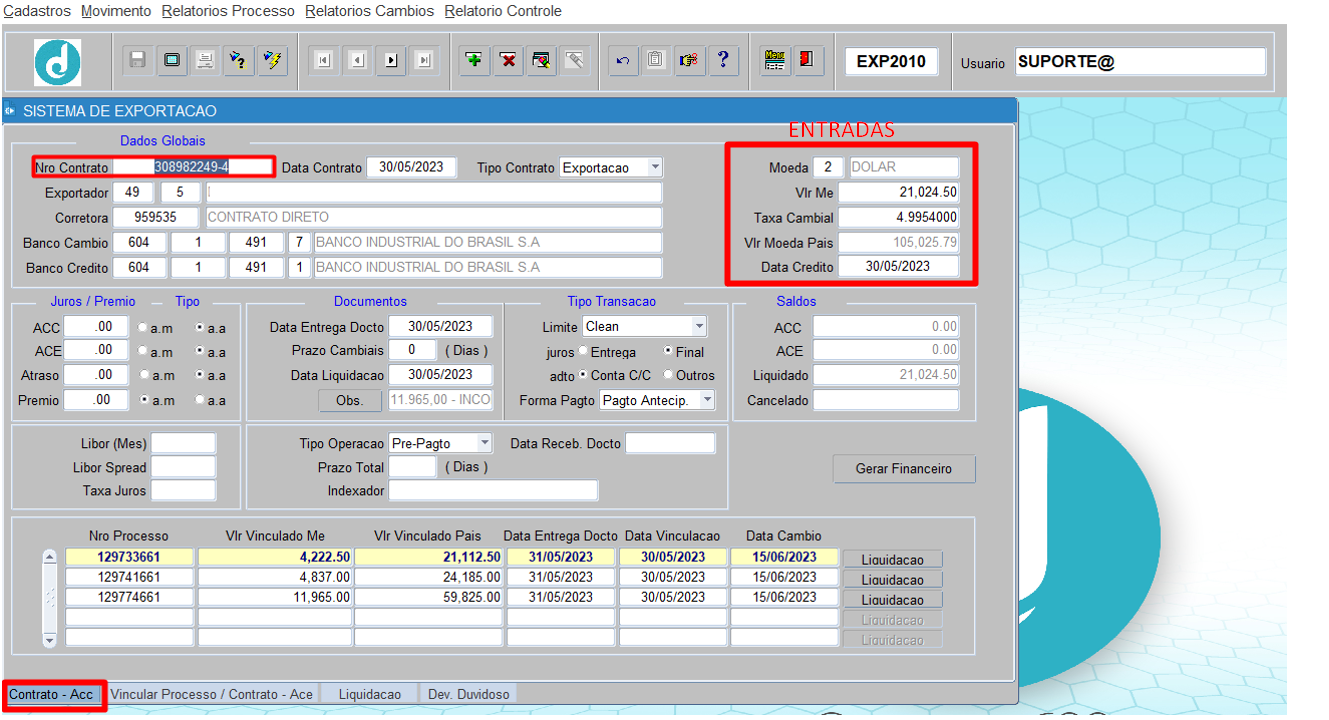This screenshot has width=1329, height=720.
Task: Go to next record arrow icon
Action: tap(391, 61)
